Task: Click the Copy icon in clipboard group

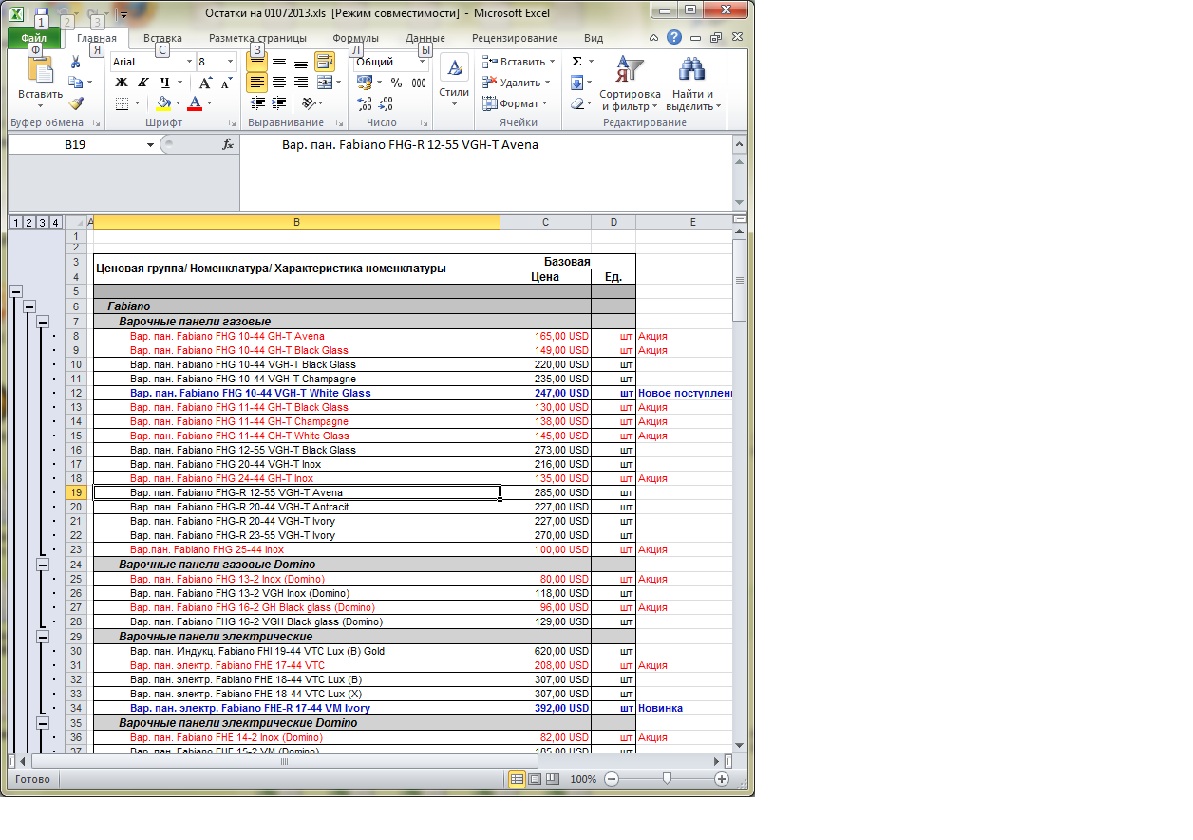Action: (75, 82)
